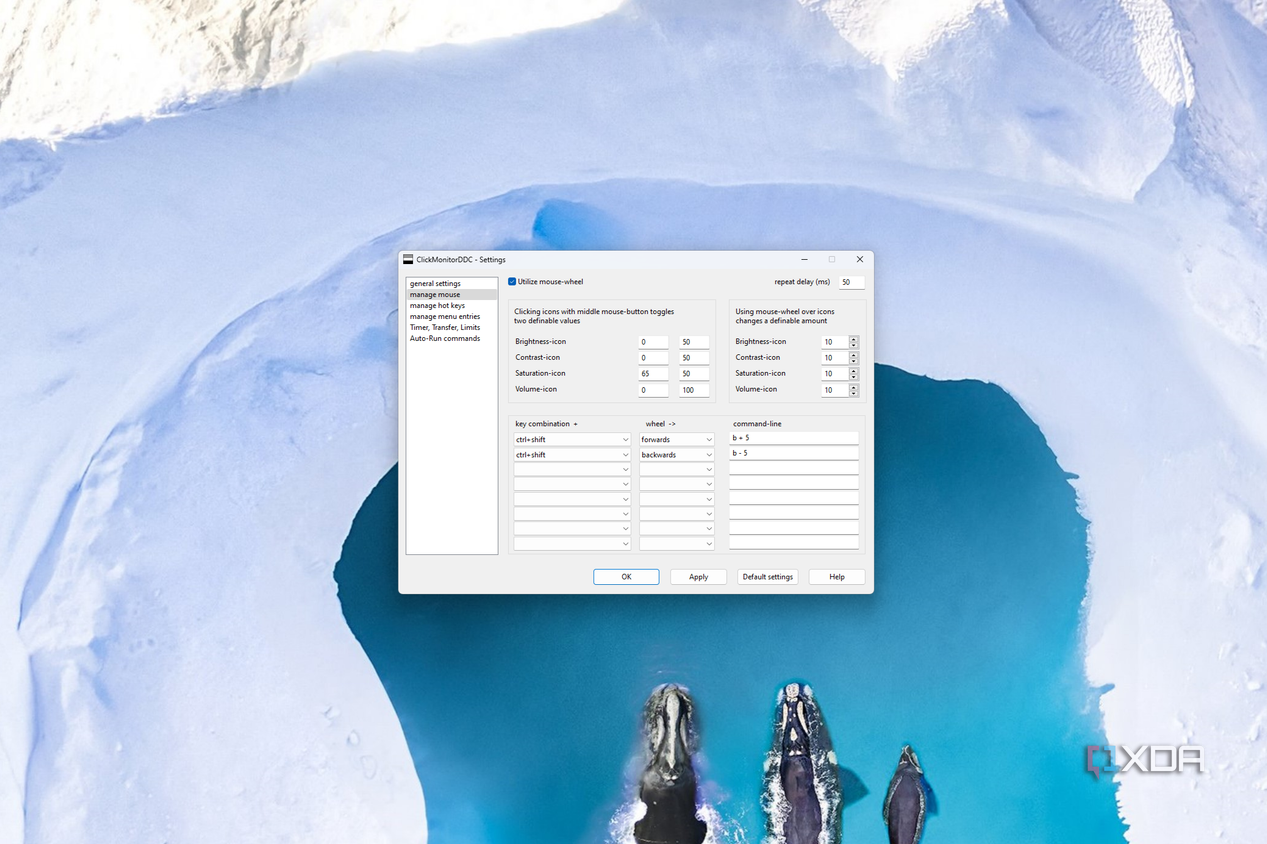Close the ClickMonitorDDC Settings window
Image resolution: width=1267 pixels, height=844 pixels.
pos(859,260)
